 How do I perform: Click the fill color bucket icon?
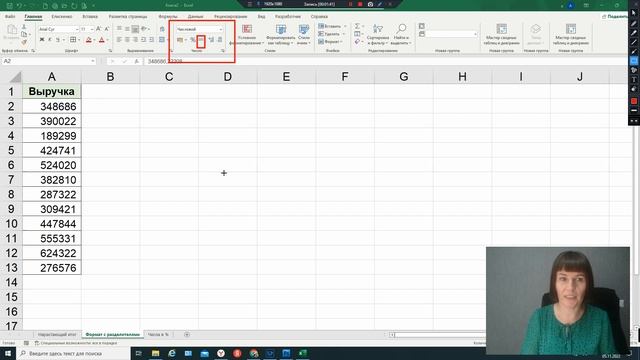pyautogui.click(x=89, y=40)
